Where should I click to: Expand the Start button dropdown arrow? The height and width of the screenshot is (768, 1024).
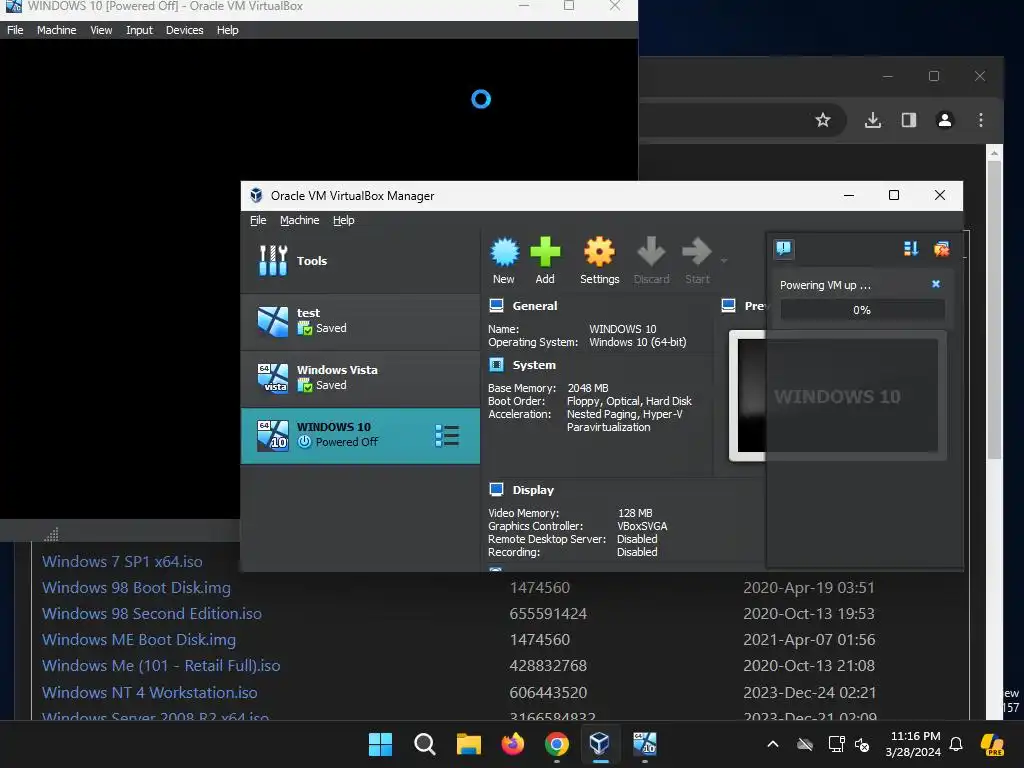[724, 261]
